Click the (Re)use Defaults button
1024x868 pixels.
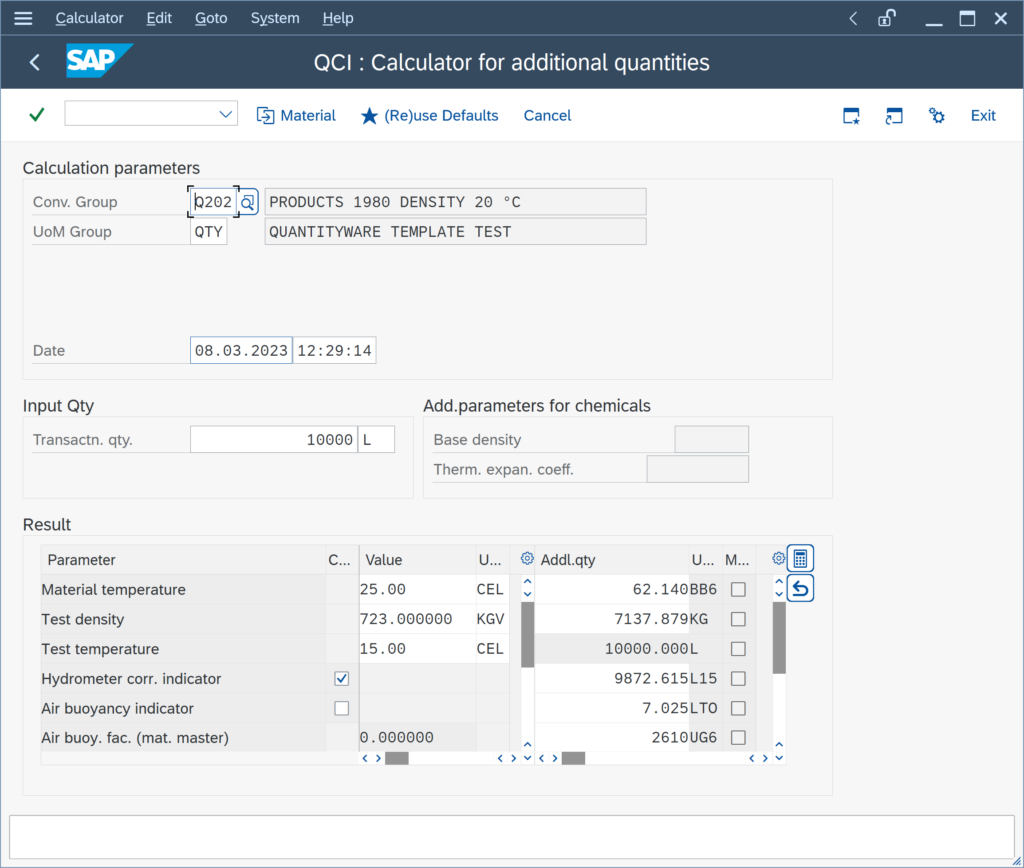pos(429,116)
